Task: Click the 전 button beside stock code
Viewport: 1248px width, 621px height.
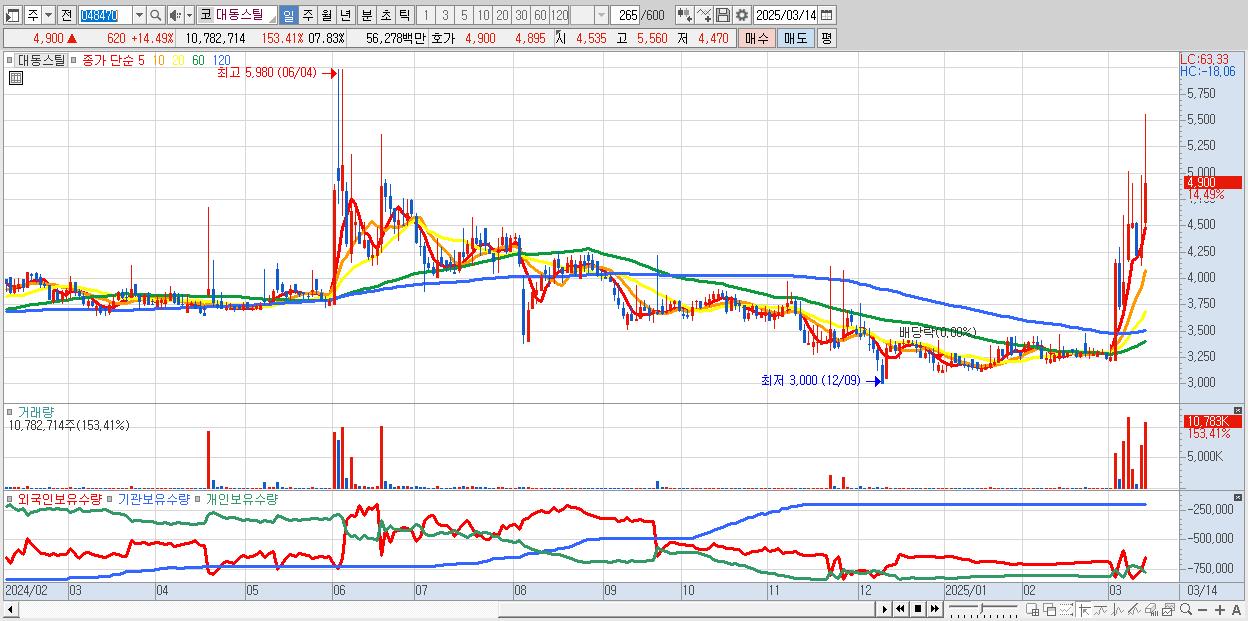Action: click(x=66, y=15)
